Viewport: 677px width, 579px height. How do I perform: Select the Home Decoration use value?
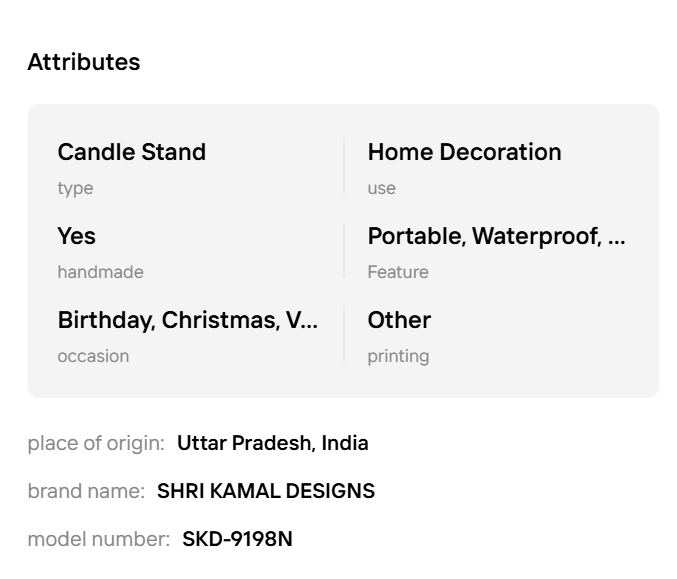click(464, 152)
